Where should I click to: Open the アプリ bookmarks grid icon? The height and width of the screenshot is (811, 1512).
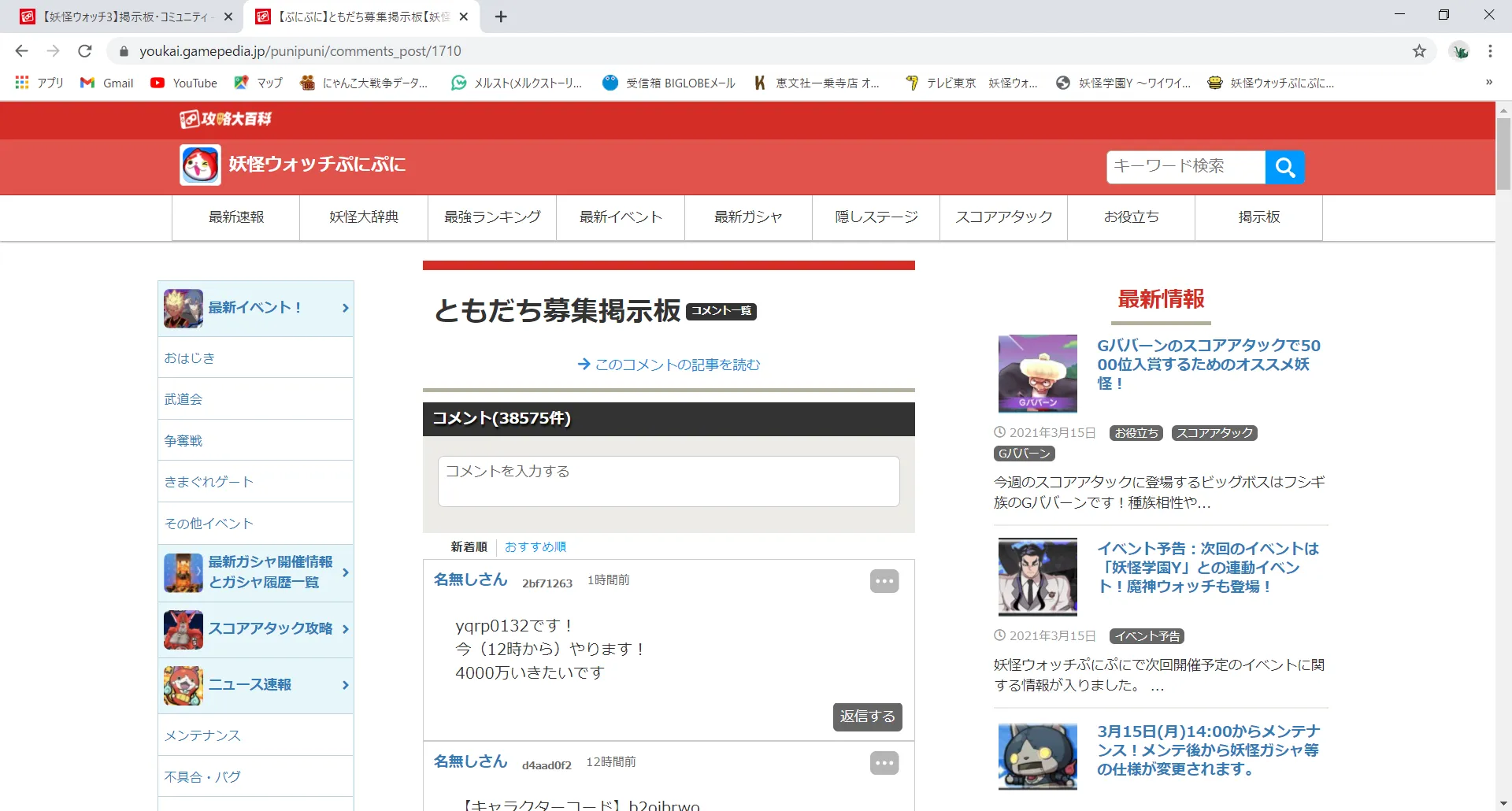22,83
